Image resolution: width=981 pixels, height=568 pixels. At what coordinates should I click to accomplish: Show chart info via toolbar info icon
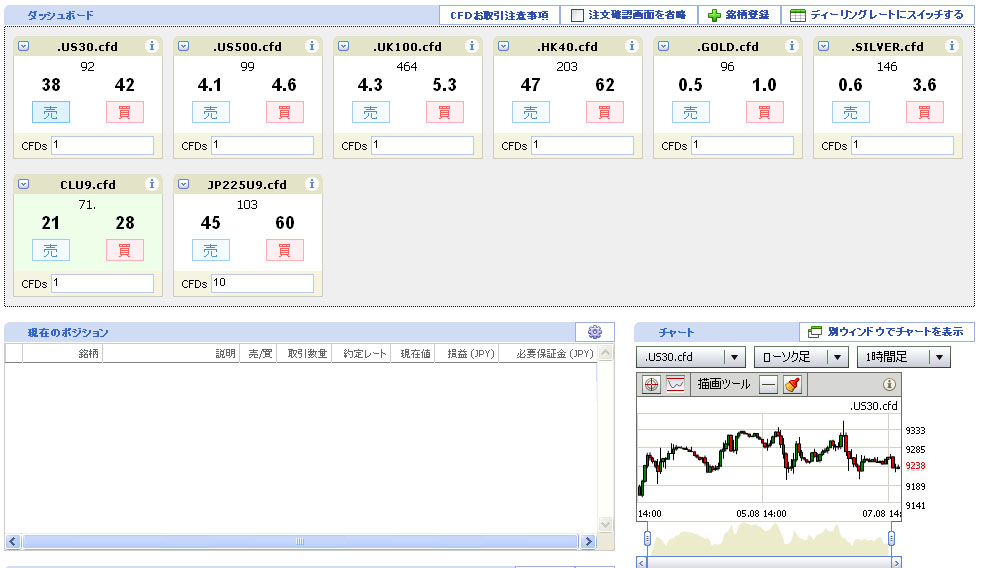(x=888, y=385)
